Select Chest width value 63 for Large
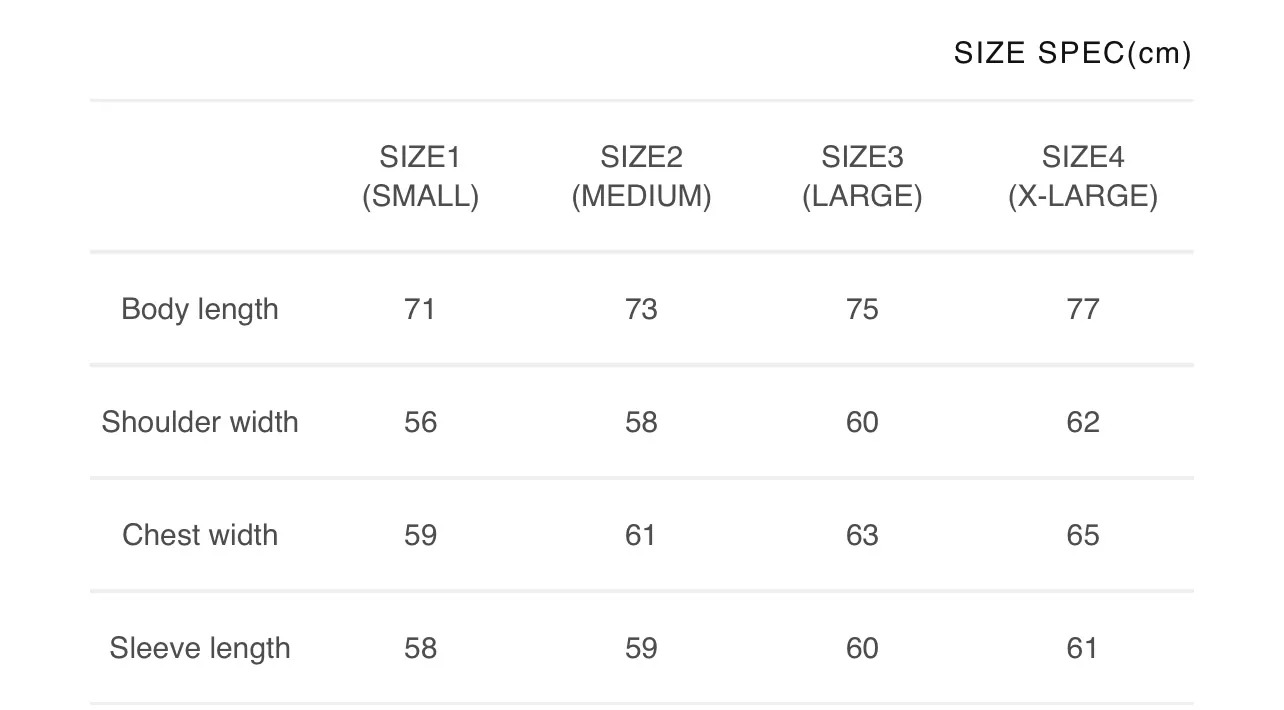1284x710 pixels. (x=862, y=535)
